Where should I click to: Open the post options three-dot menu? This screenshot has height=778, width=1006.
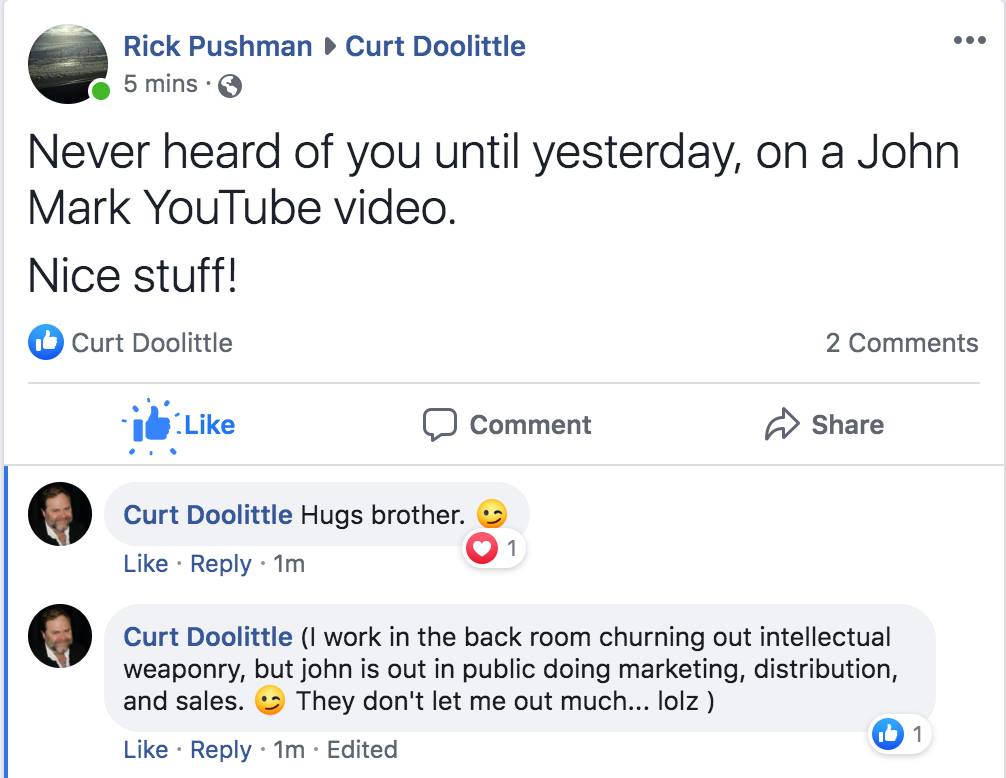coord(969,41)
